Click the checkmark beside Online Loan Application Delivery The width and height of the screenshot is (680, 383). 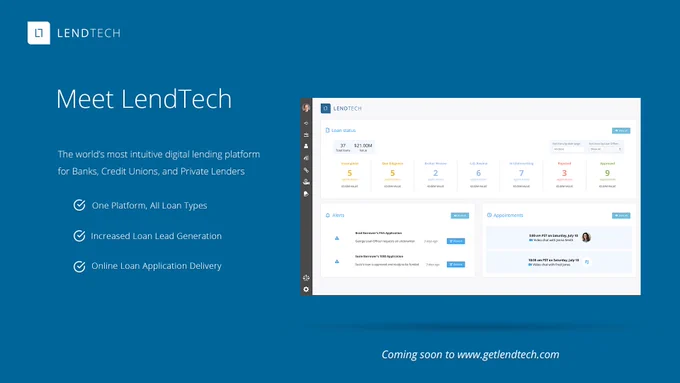coord(79,266)
